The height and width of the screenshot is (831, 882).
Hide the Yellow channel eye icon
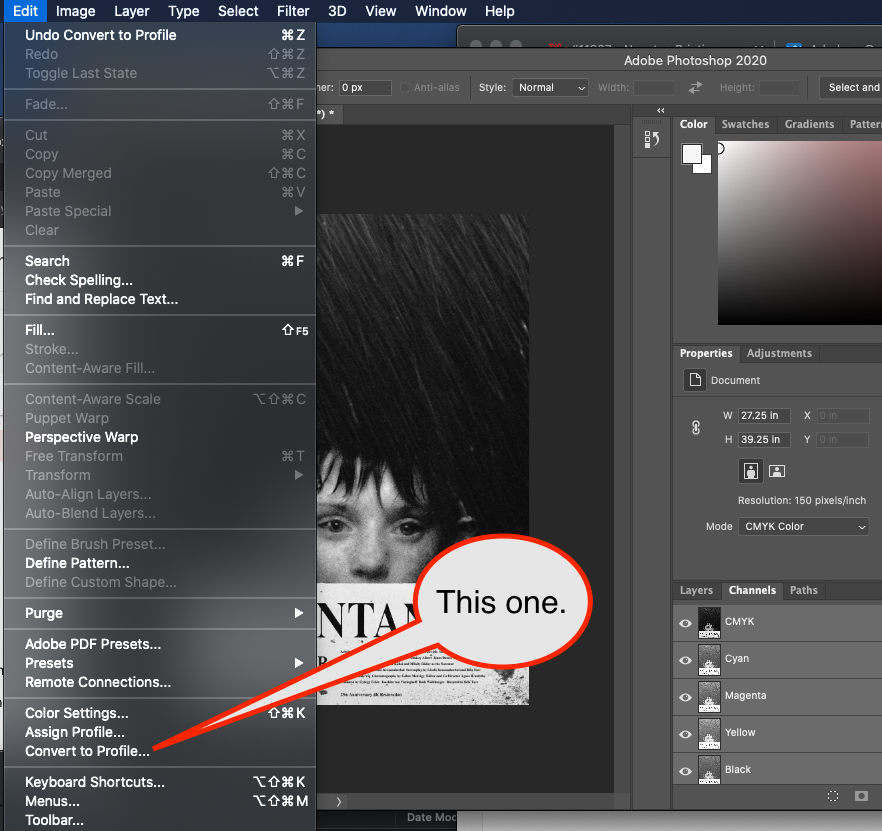686,733
